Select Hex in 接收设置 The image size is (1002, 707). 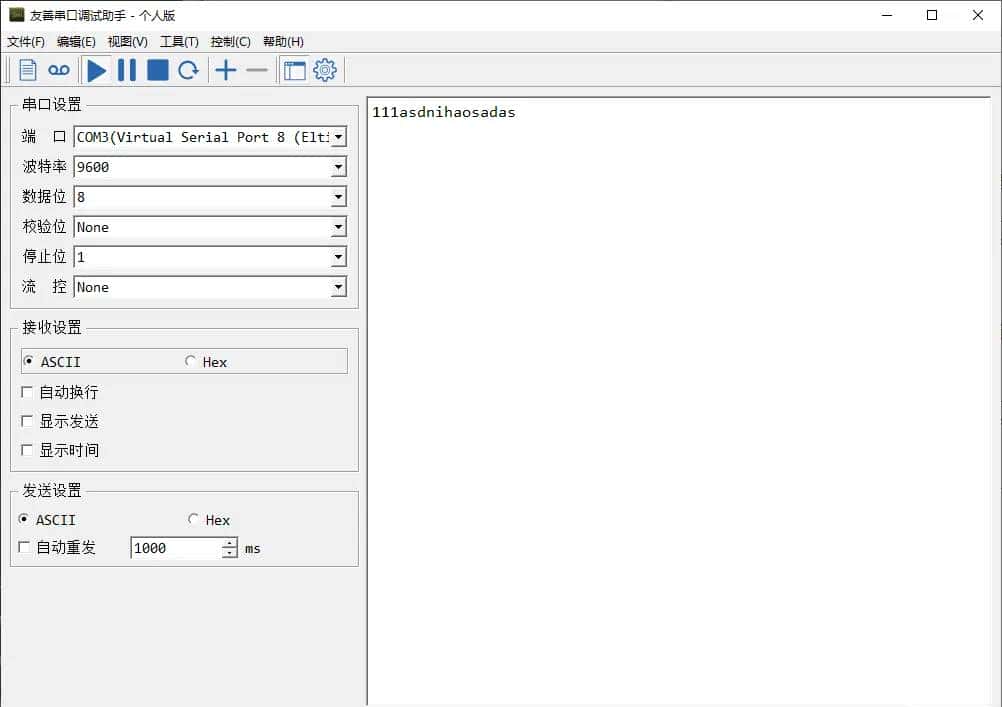pyautogui.click(x=206, y=362)
